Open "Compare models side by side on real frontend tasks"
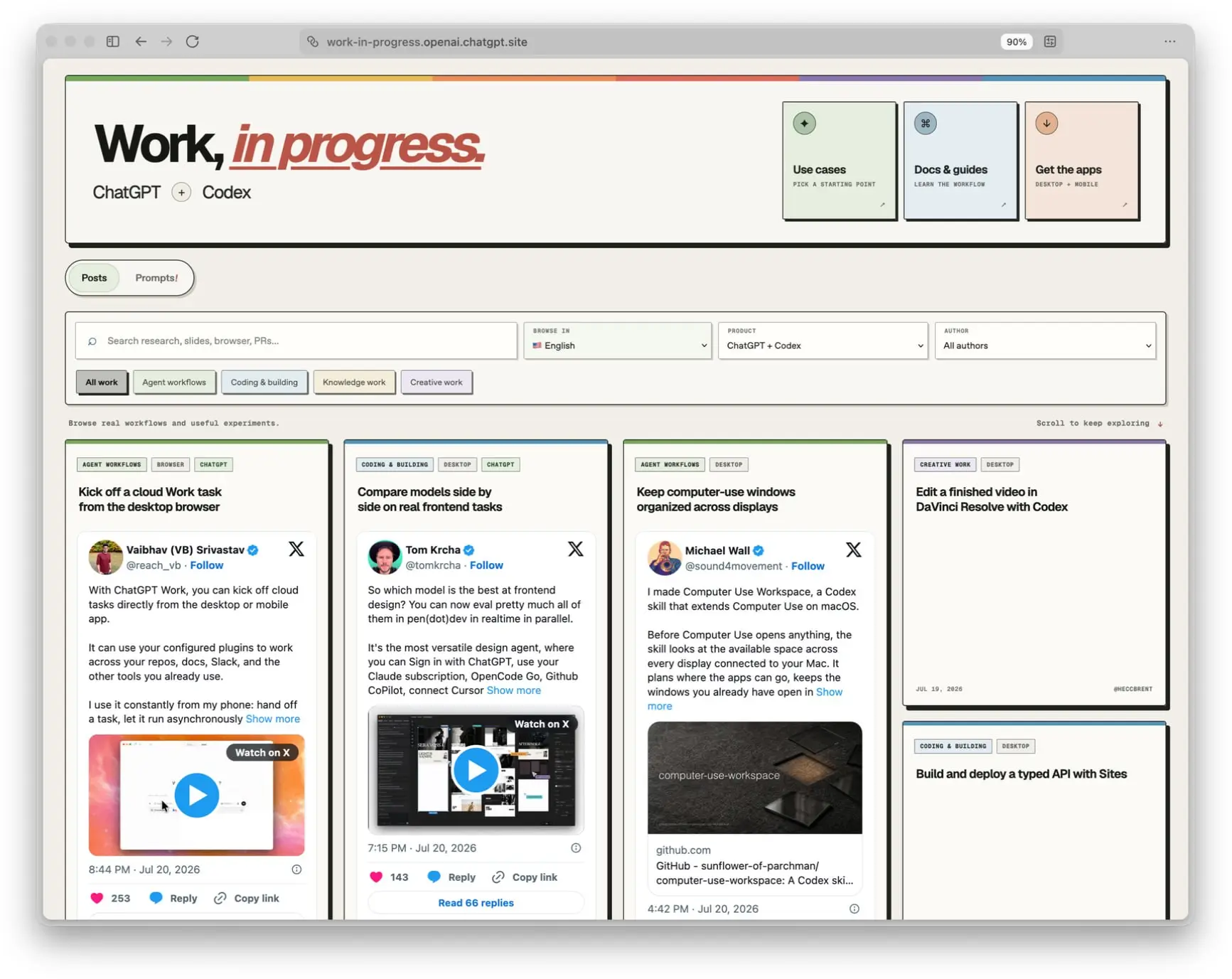The image size is (1232, 979). [x=429, y=499]
